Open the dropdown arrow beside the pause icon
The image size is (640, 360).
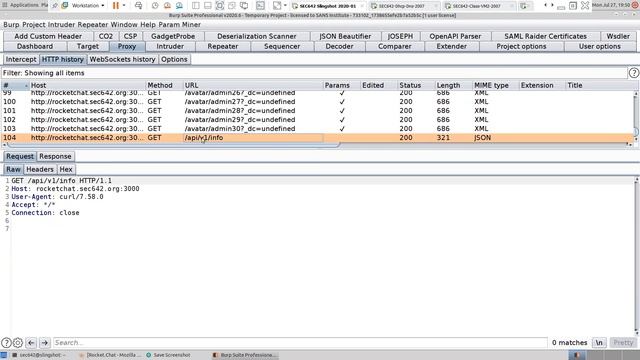[x=124, y=6]
